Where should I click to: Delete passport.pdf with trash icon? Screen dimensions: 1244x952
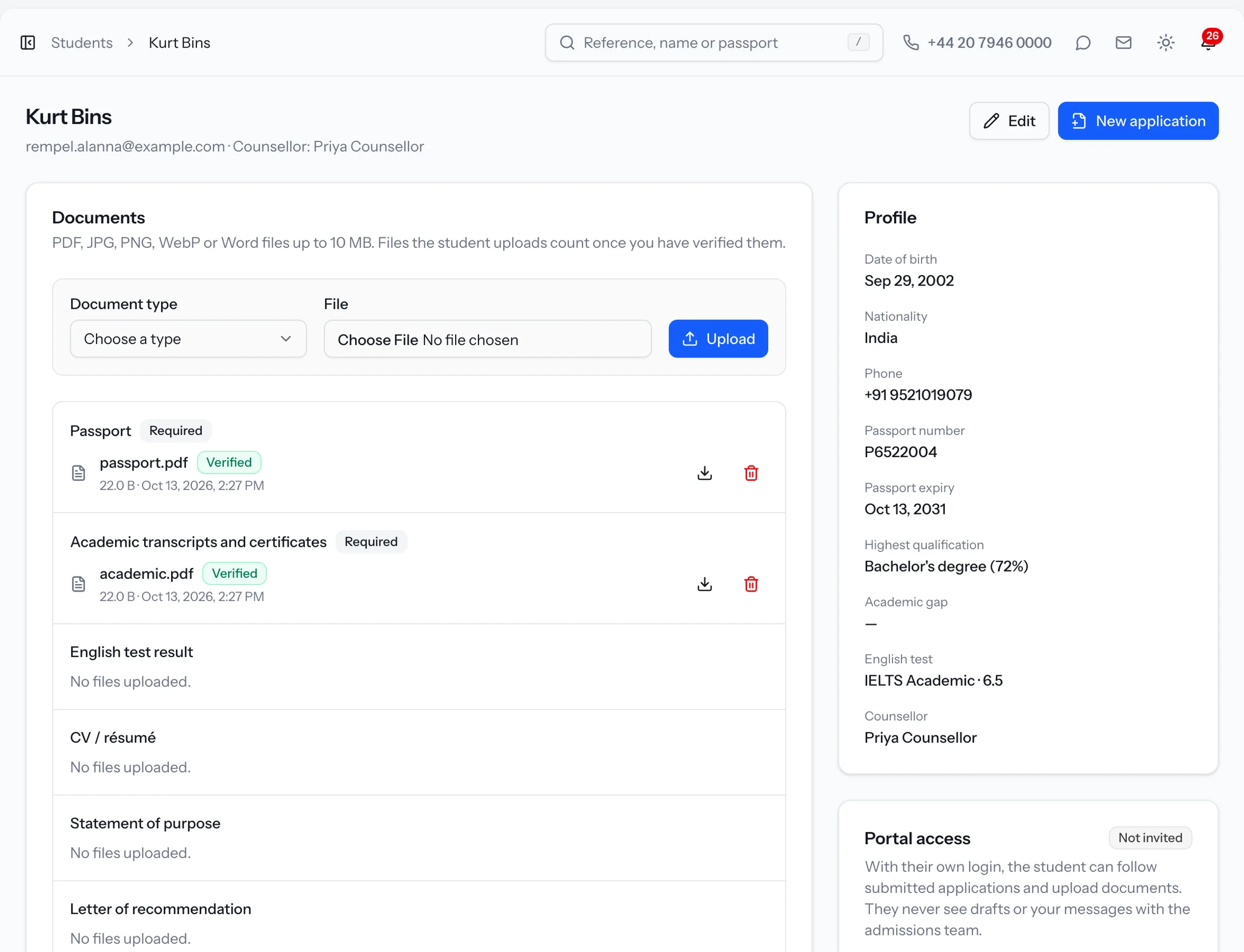pyautogui.click(x=751, y=473)
